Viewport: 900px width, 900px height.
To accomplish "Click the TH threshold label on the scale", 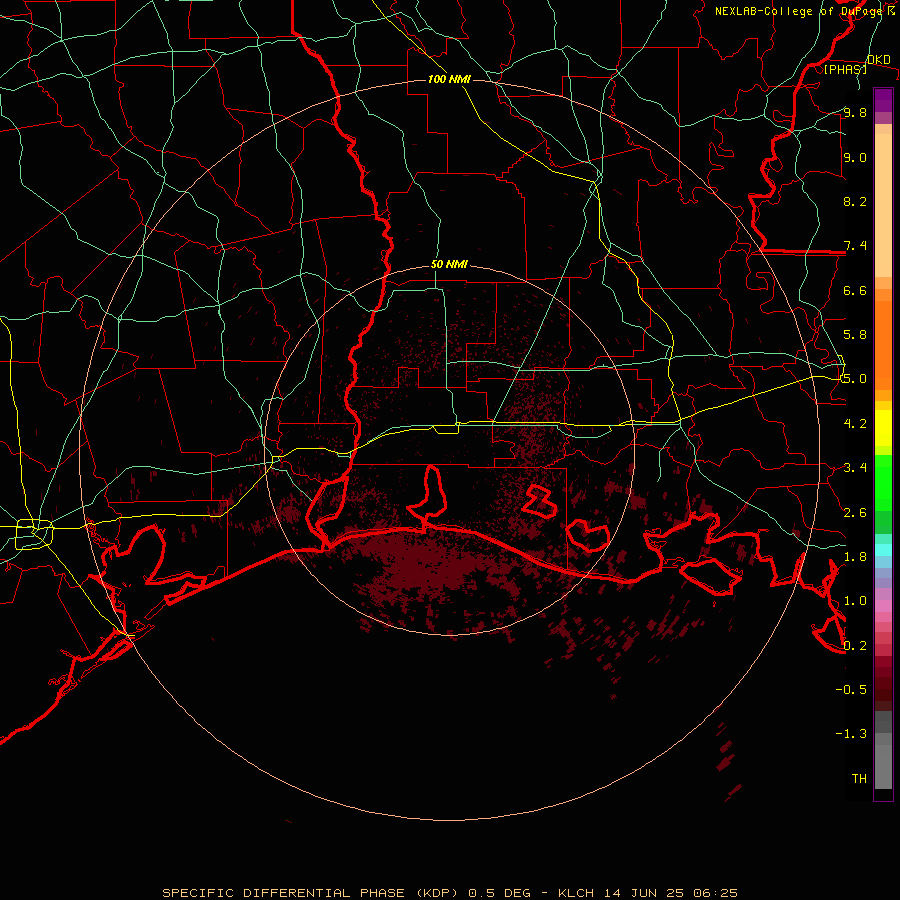I will click(859, 779).
